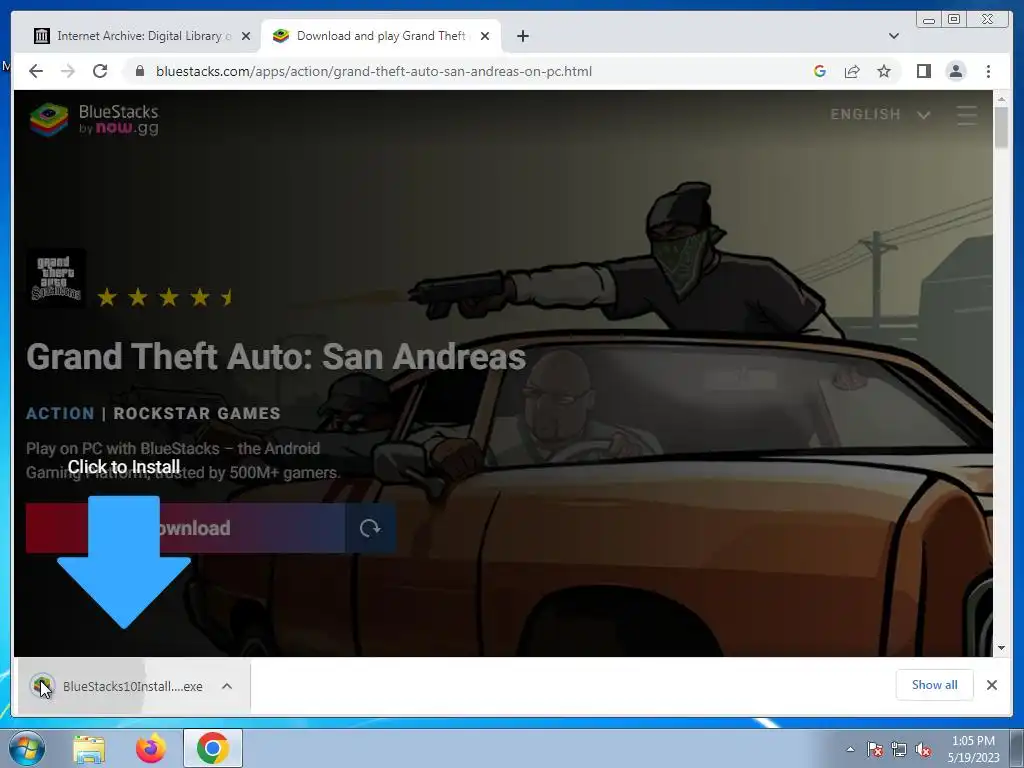This screenshot has width=1024, height=768.
Task: Share this page via share icon
Action: [x=852, y=71]
